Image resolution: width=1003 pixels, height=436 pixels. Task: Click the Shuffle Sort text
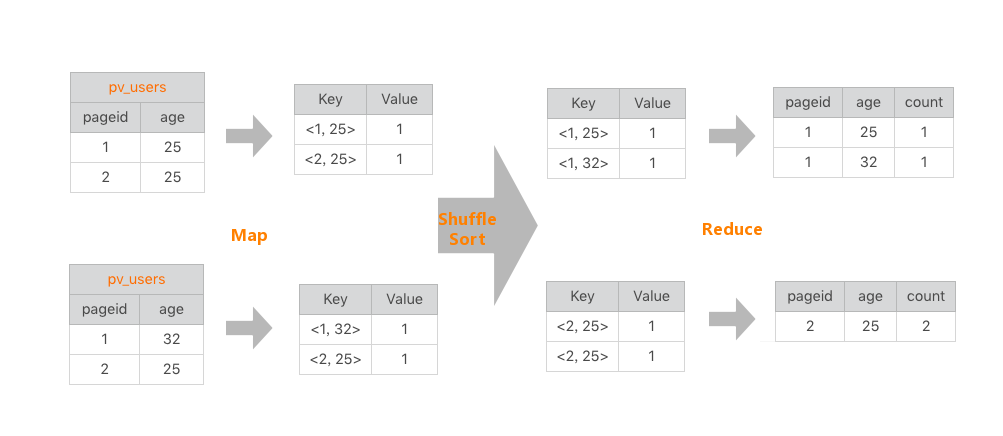pyautogui.click(x=467, y=229)
